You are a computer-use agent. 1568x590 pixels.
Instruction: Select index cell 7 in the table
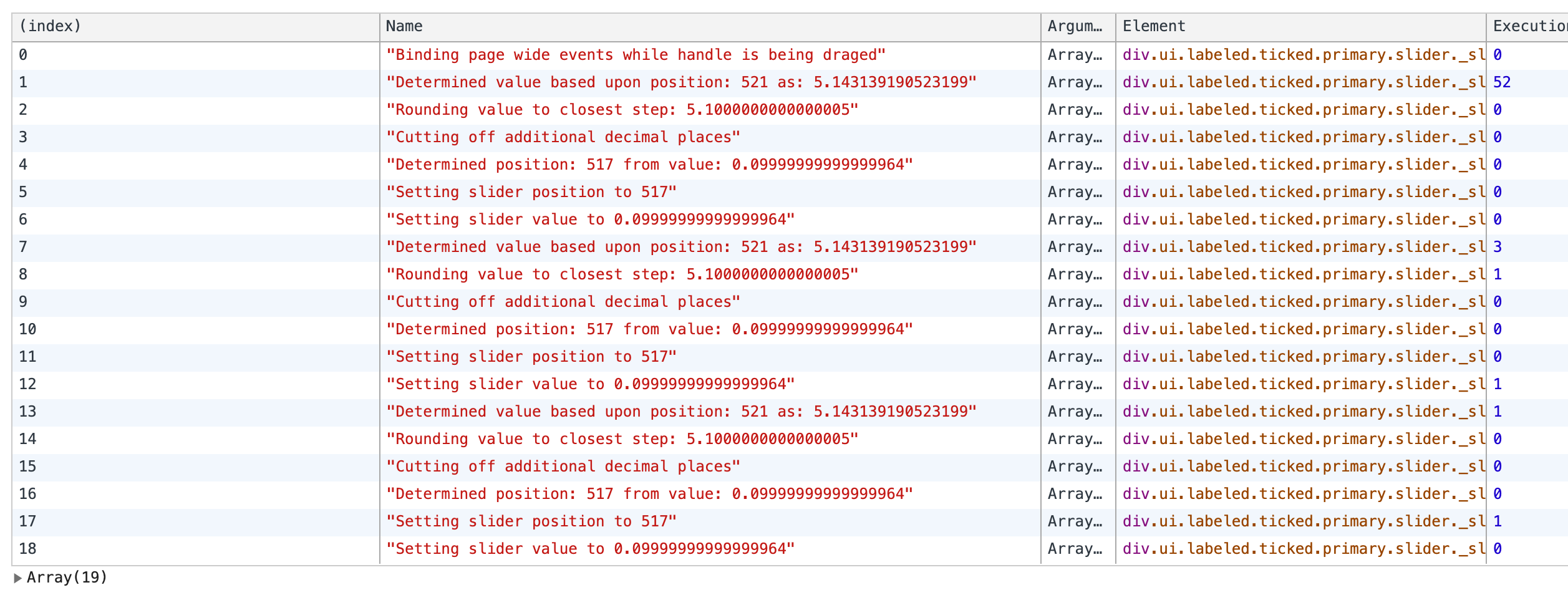click(23, 247)
